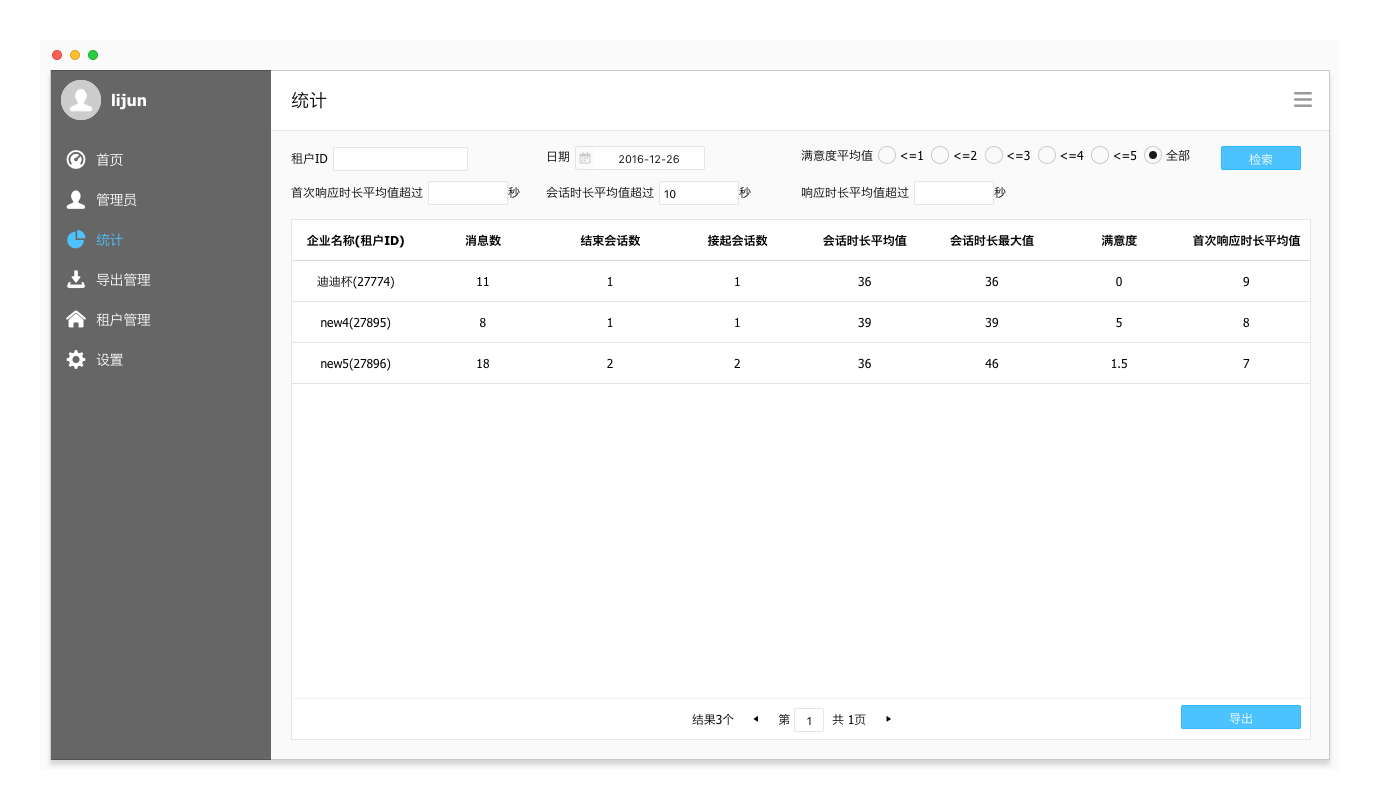Viewport: 1380px width, 810px height.
Task: Select satisfaction <=2 radio button
Action: pos(940,155)
